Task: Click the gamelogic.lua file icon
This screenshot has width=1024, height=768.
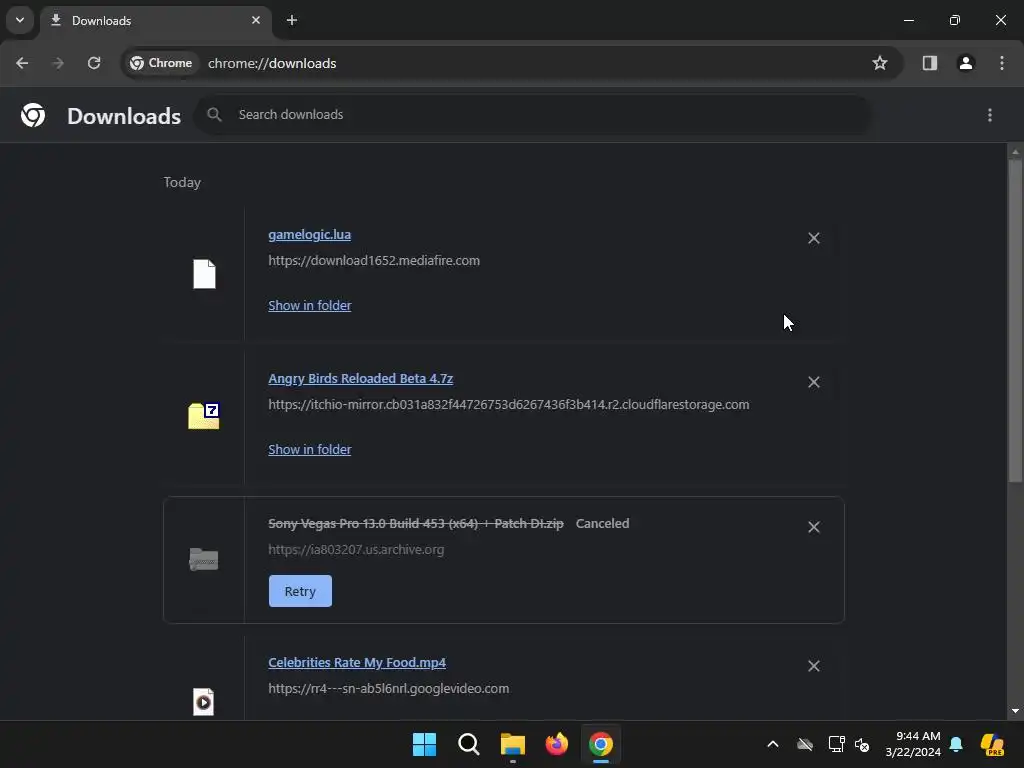Action: pyautogui.click(x=204, y=274)
